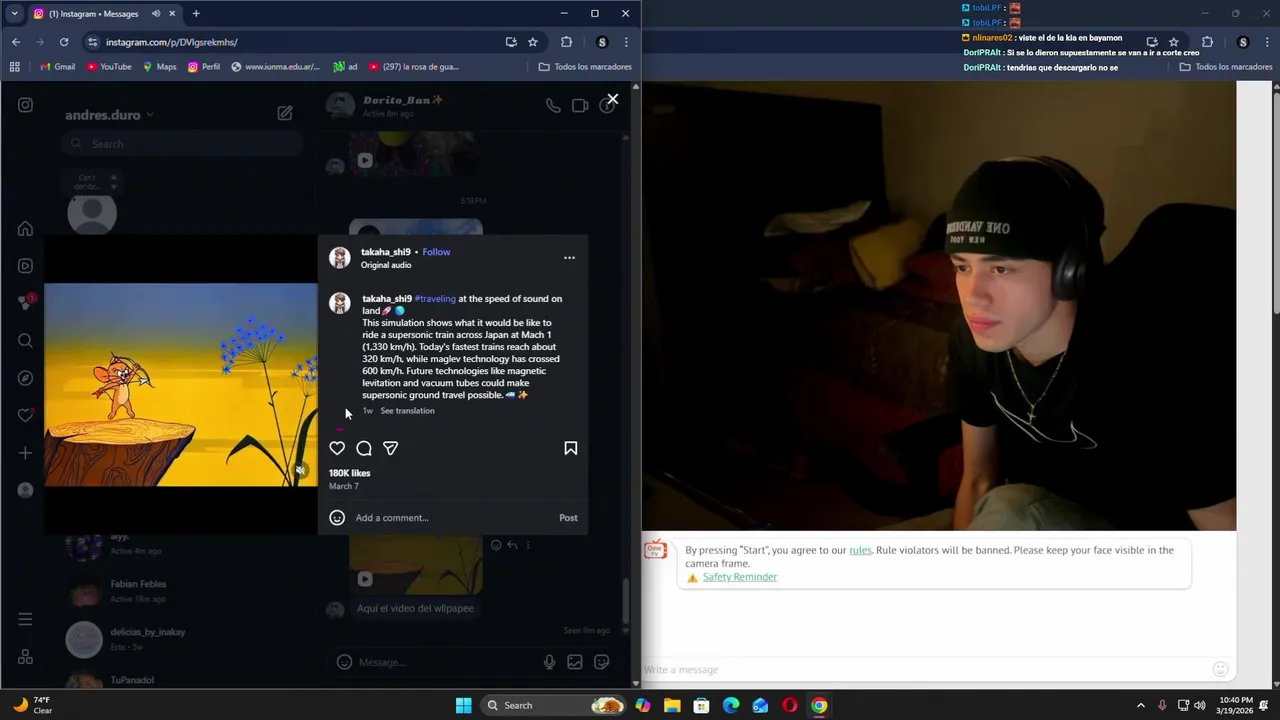The width and height of the screenshot is (1280, 720).
Task: Open the Safety Reminder link in the right window
Action: point(740,577)
